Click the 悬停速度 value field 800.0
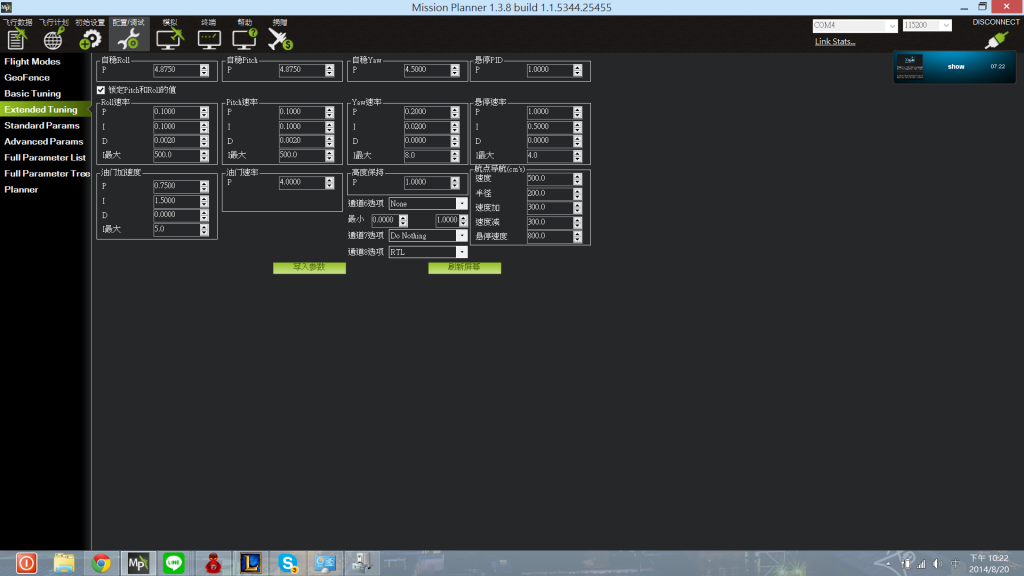 coord(550,236)
